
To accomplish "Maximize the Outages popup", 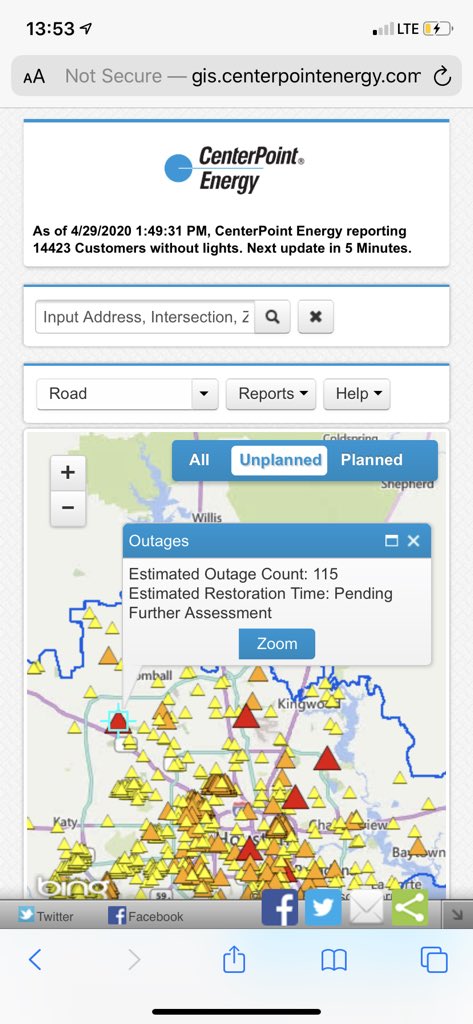I will click(392, 541).
